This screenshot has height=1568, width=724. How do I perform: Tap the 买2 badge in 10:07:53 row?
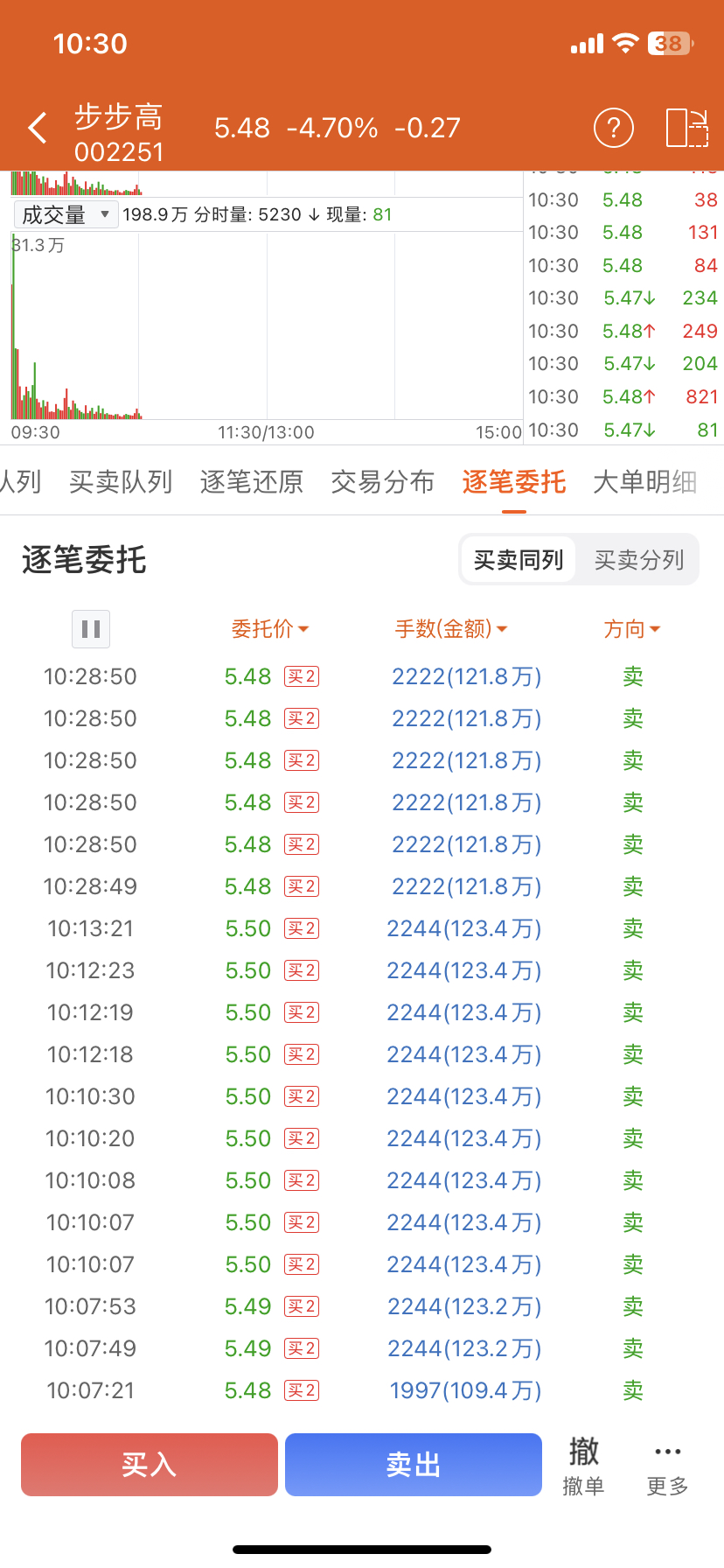tap(302, 1306)
